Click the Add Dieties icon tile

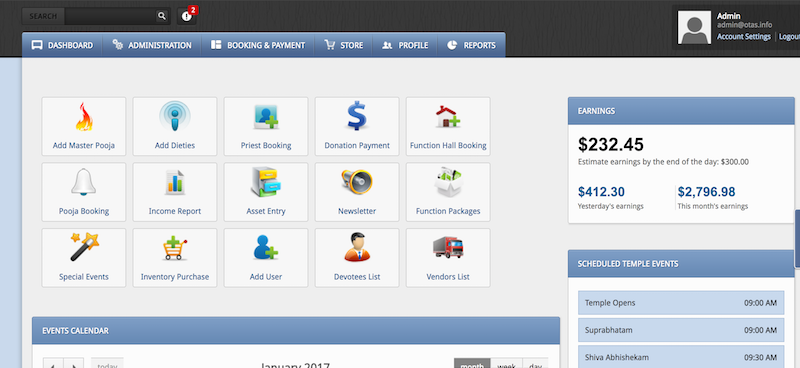pos(175,126)
